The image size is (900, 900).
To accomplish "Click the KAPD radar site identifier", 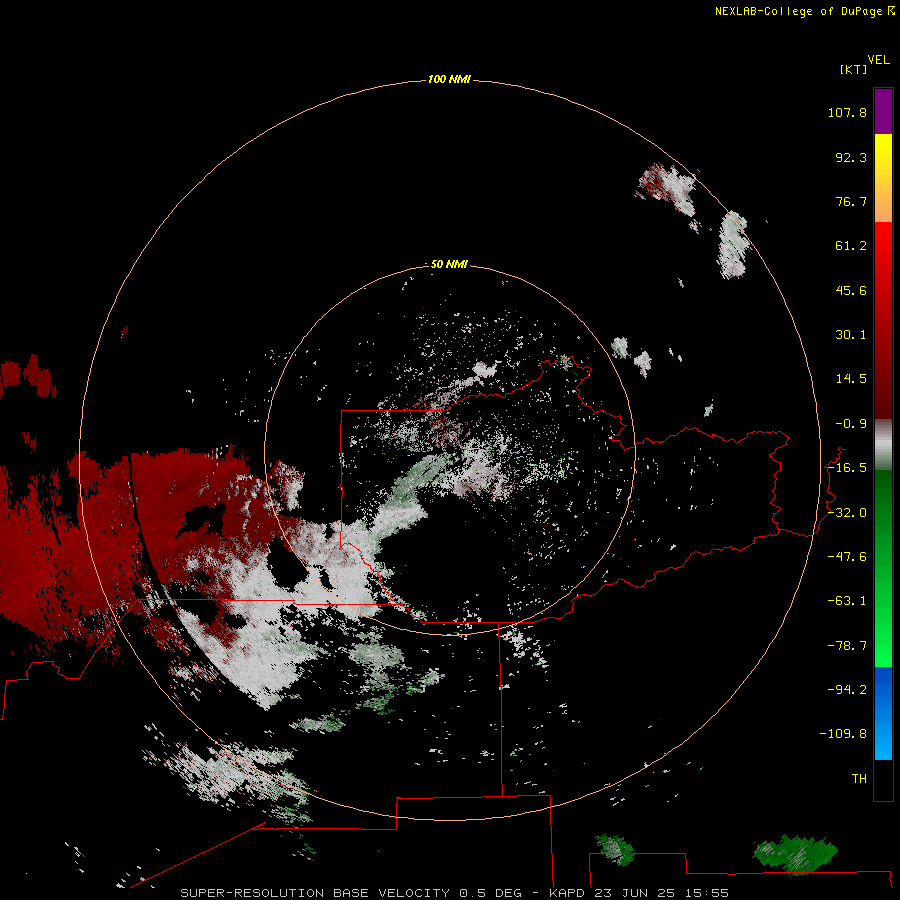I will (x=567, y=893).
